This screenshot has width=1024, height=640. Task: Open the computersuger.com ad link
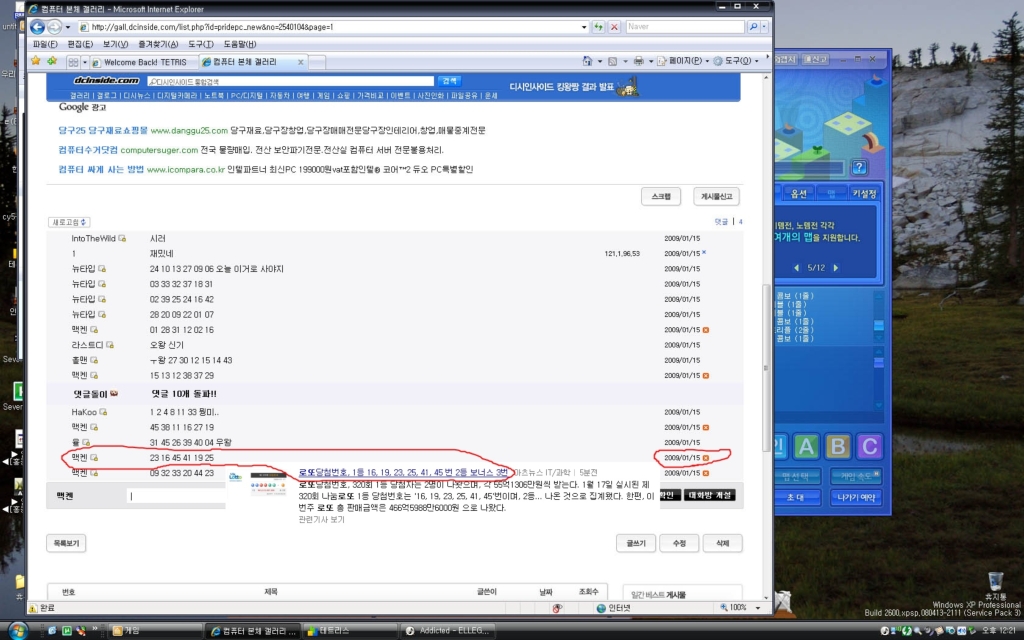tap(159, 150)
